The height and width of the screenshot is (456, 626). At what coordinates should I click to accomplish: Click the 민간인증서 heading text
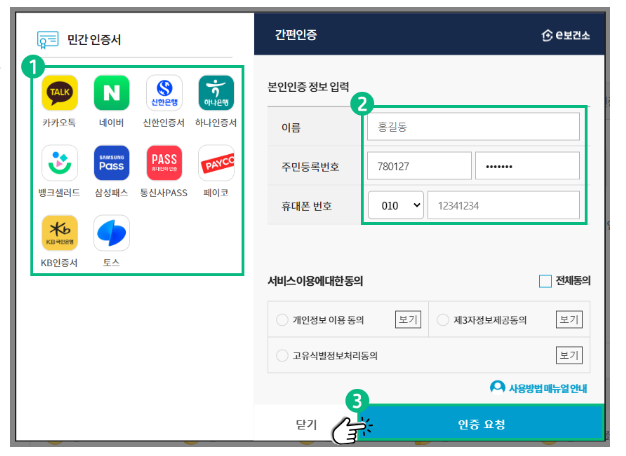pos(94,40)
